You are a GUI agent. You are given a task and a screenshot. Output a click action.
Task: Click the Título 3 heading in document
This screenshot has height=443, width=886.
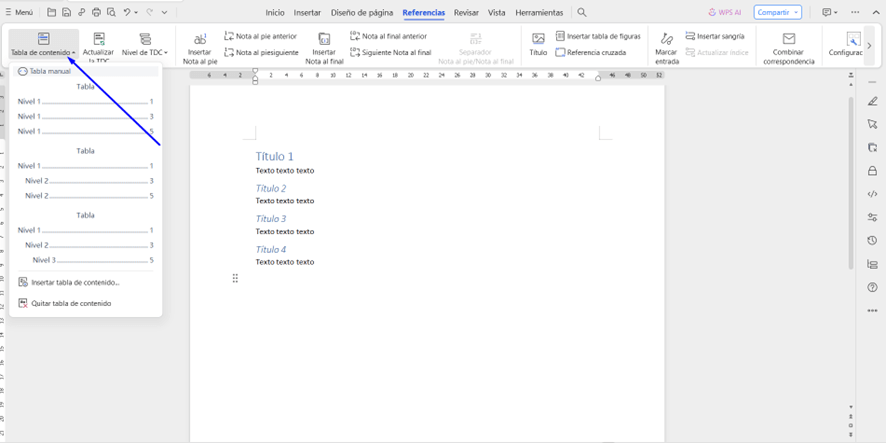tap(271, 219)
